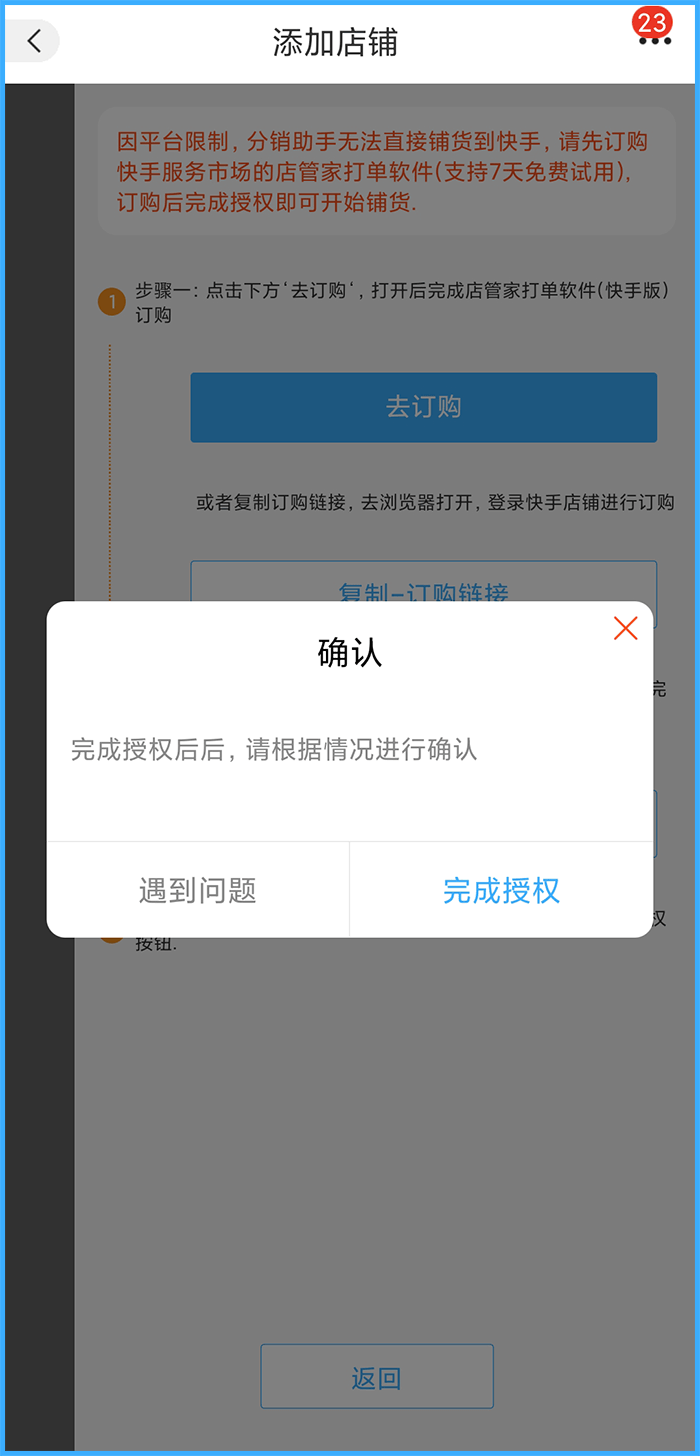
Task: Click the orange dotted step connector line
Action: click(x=109, y=470)
